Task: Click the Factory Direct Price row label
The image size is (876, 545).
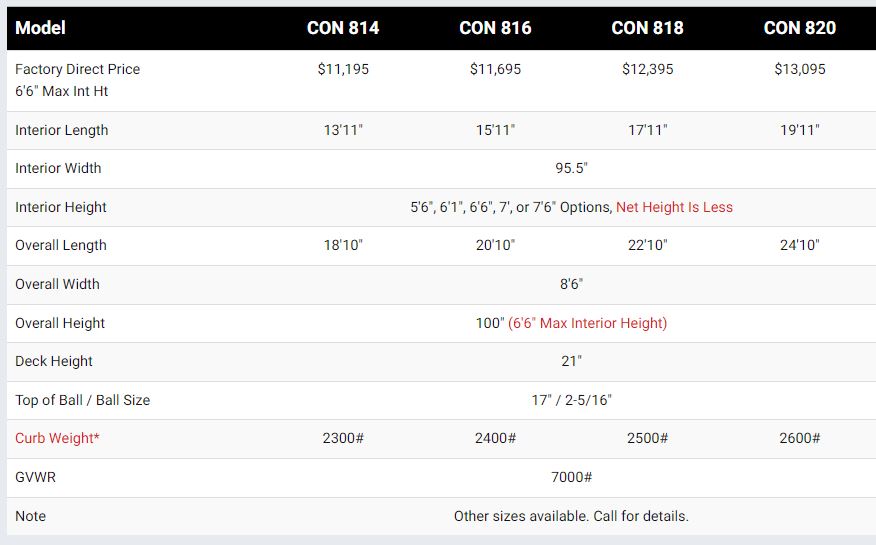Action: tap(77, 69)
